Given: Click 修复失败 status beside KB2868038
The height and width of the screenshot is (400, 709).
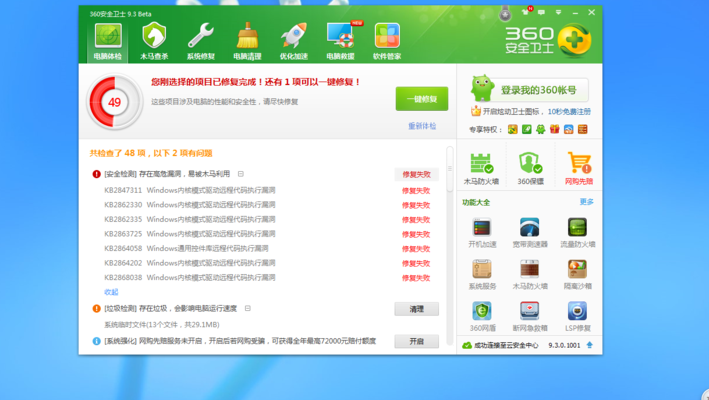Looking at the screenshot, I should tap(416, 278).
